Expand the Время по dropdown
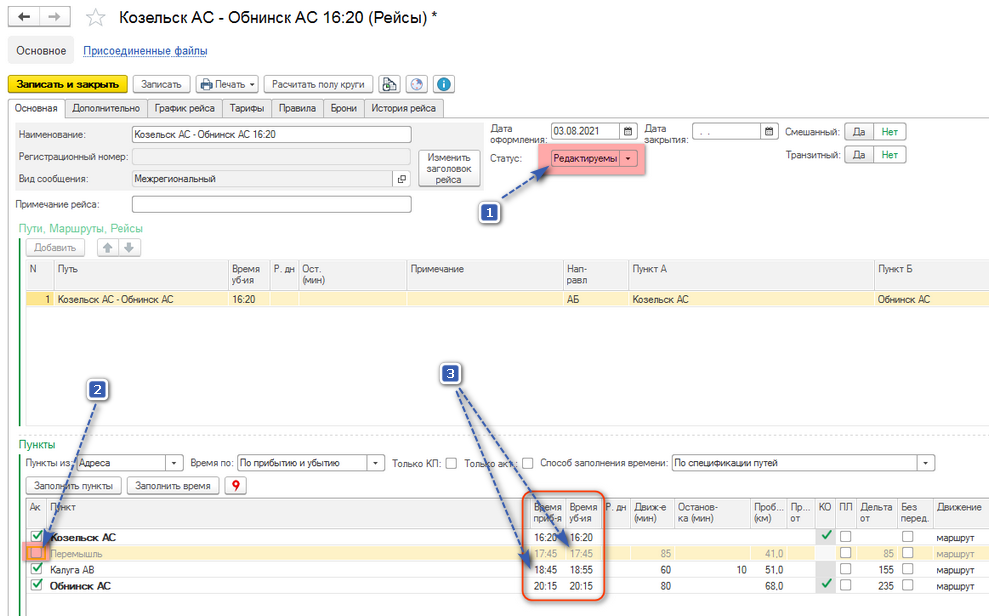The width and height of the screenshot is (989, 616). [376, 463]
